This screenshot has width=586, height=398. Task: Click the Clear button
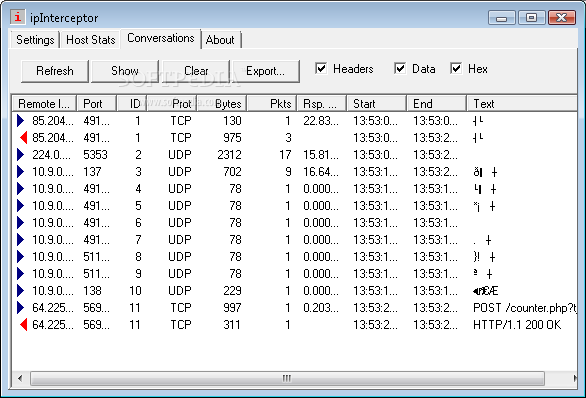tap(196, 71)
